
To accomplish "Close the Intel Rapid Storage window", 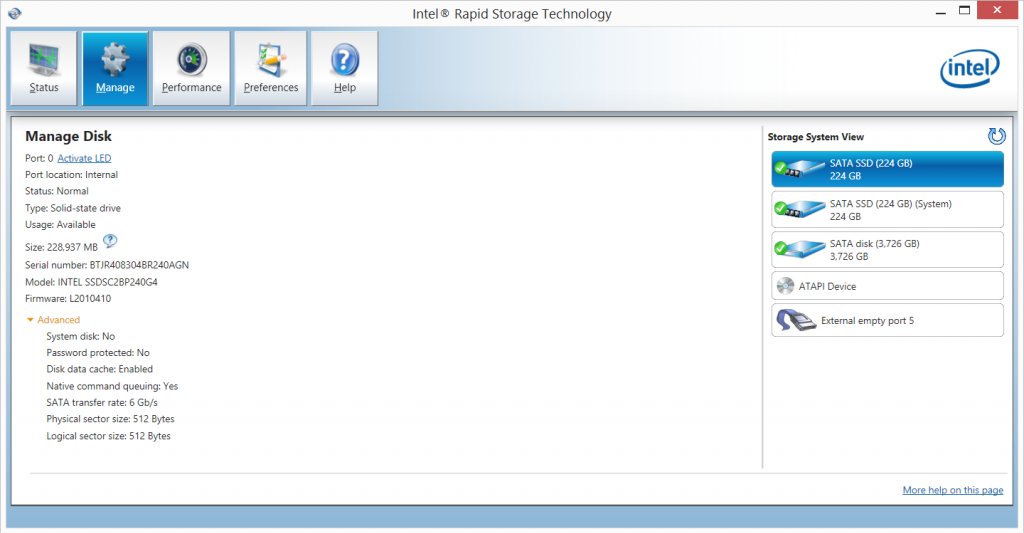I will [x=995, y=12].
